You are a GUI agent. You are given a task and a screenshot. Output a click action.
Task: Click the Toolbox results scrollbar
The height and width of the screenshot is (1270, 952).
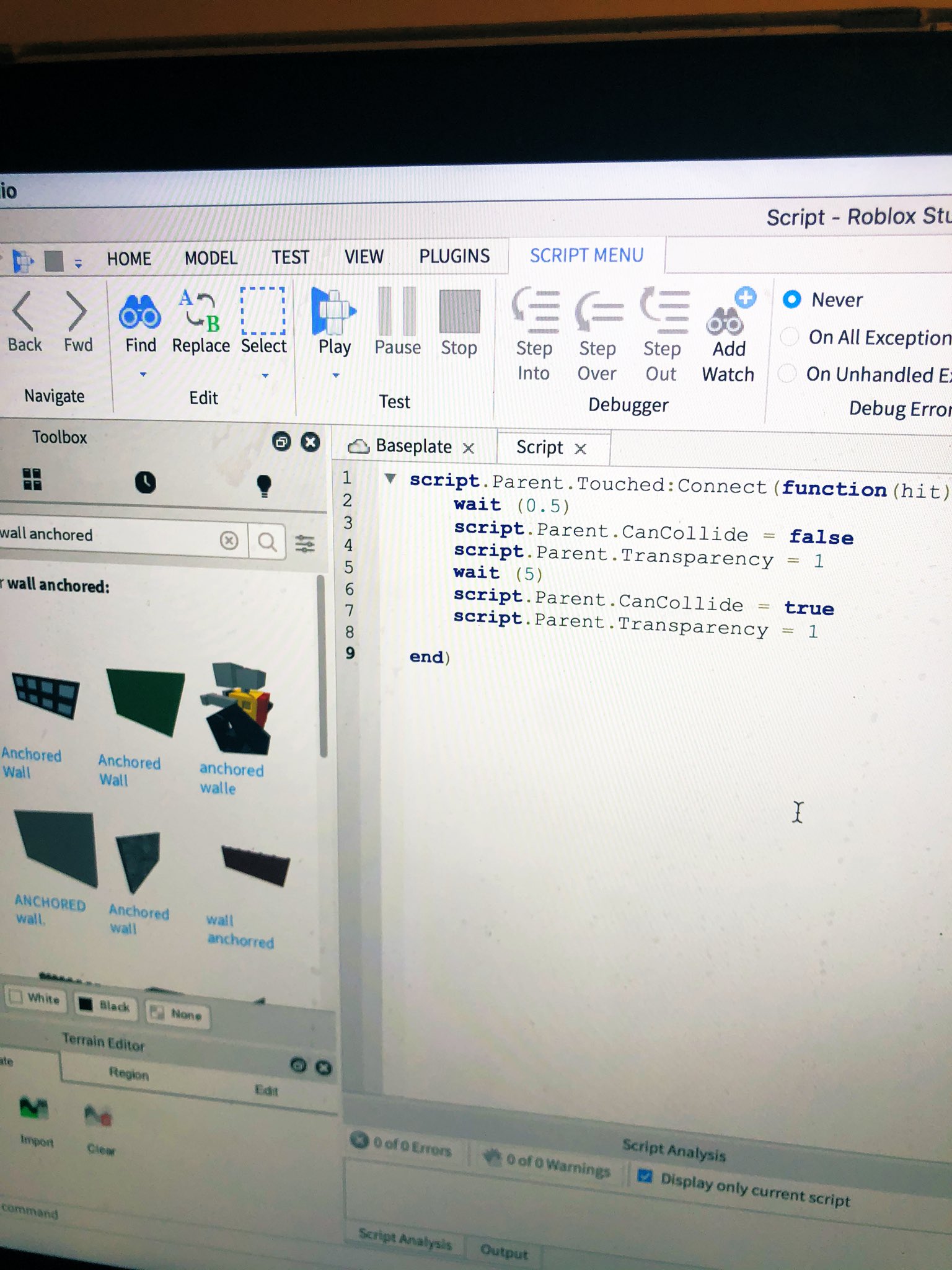click(x=322, y=666)
